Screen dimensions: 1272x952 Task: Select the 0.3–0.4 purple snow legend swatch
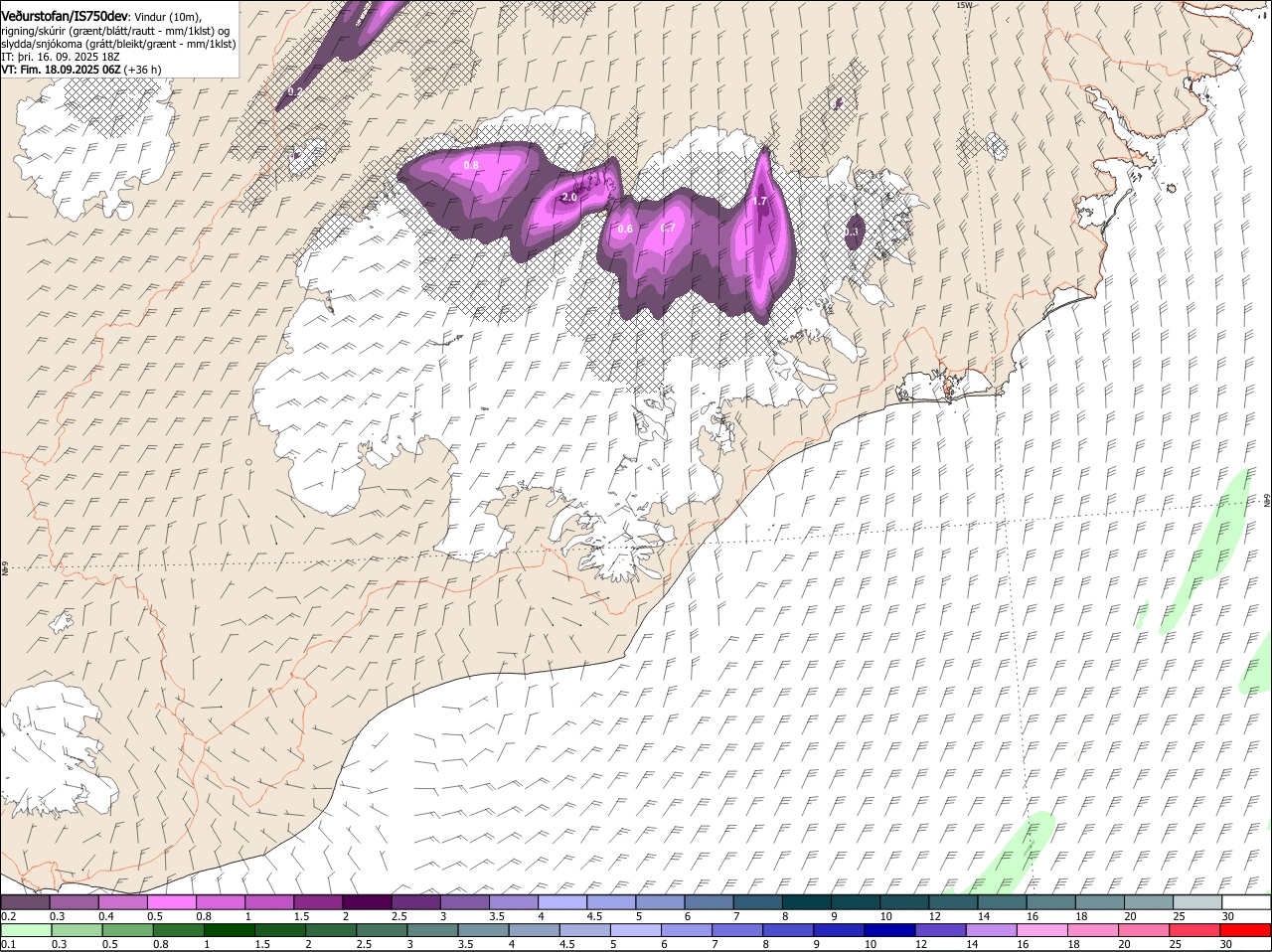(x=75, y=901)
